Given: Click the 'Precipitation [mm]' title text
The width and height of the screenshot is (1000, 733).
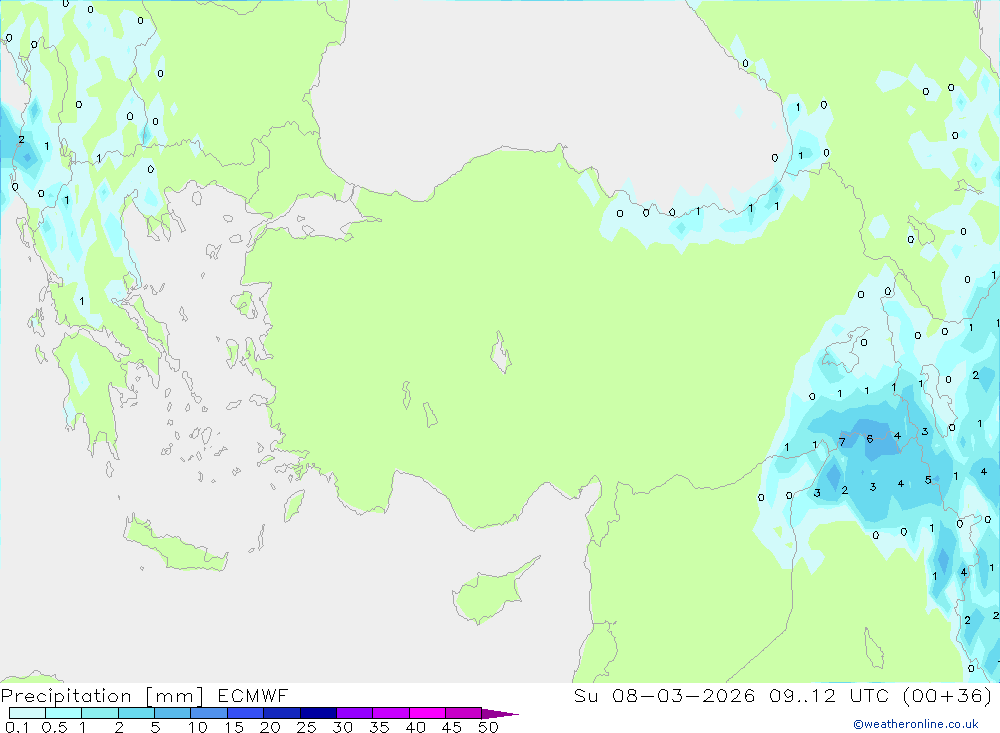Looking at the screenshot, I should tap(102, 696).
